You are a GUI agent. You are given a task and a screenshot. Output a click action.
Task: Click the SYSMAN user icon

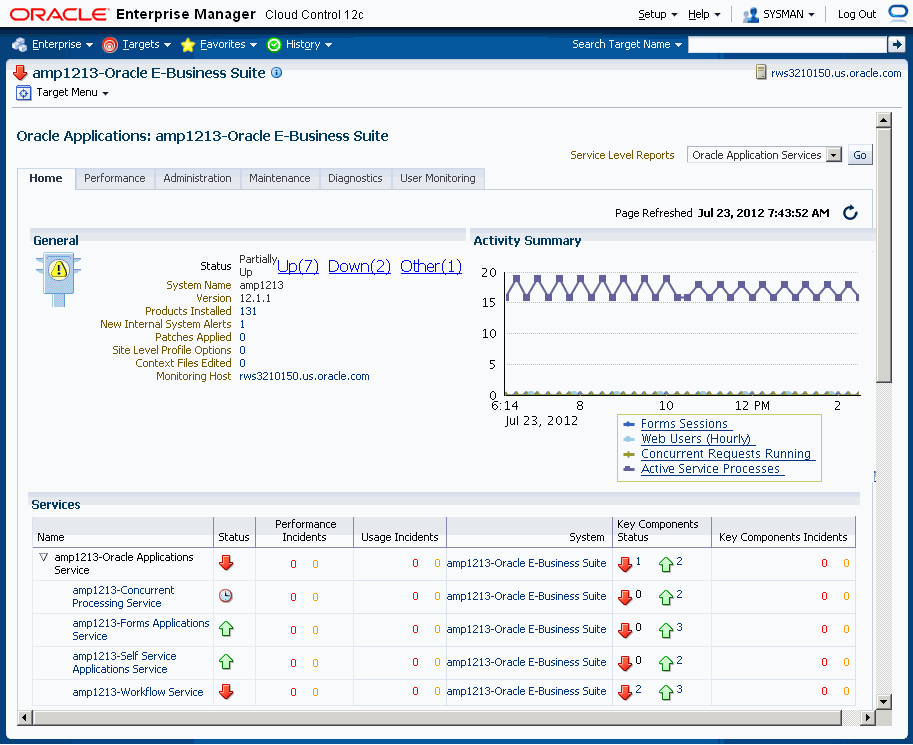751,15
